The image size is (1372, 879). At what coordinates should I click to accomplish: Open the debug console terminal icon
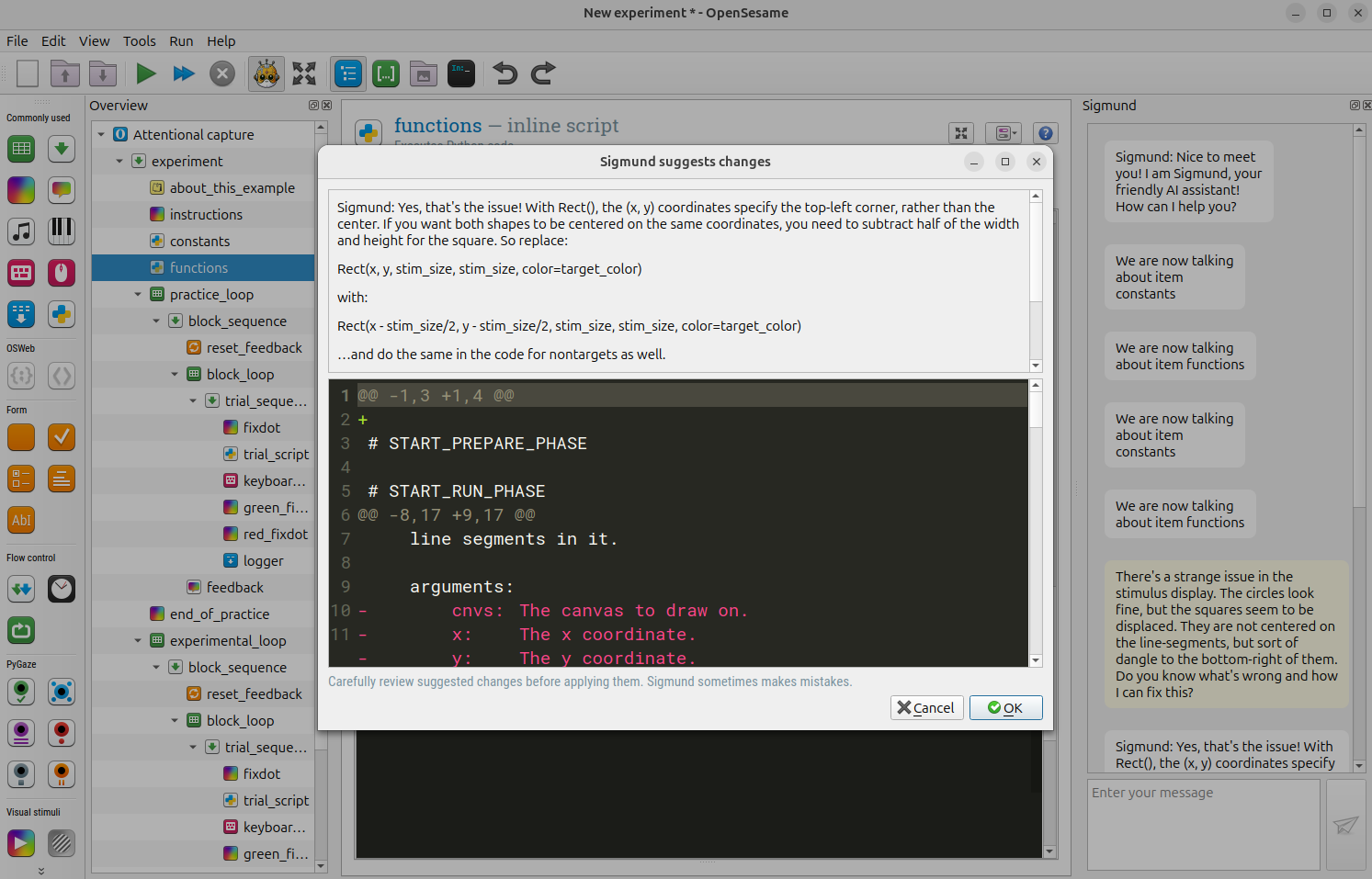[x=461, y=73]
